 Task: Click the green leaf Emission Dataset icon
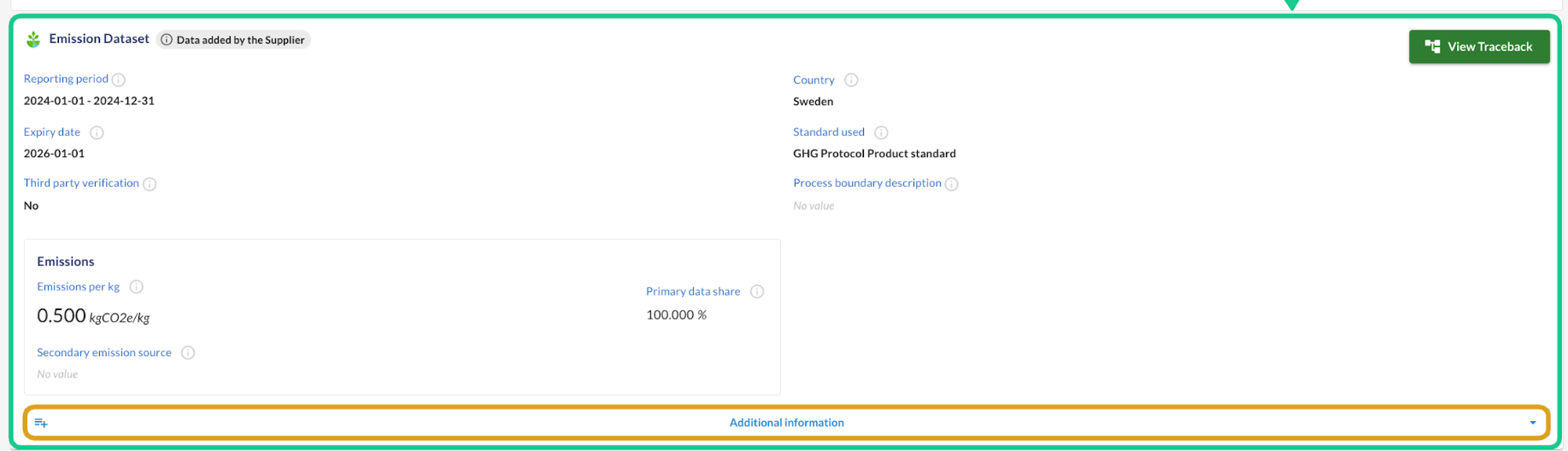[x=33, y=39]
